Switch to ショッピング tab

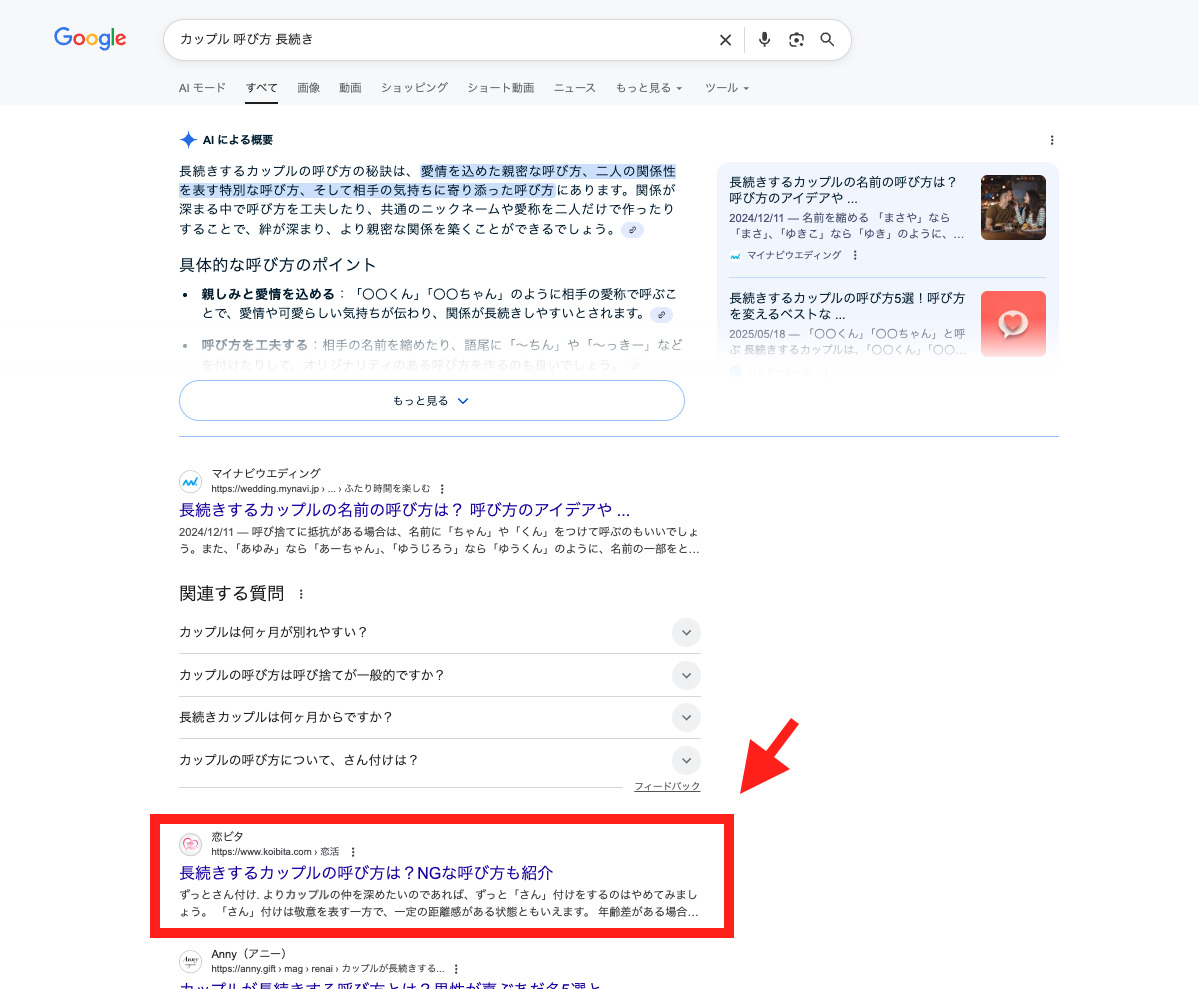[x=414, y=88]
